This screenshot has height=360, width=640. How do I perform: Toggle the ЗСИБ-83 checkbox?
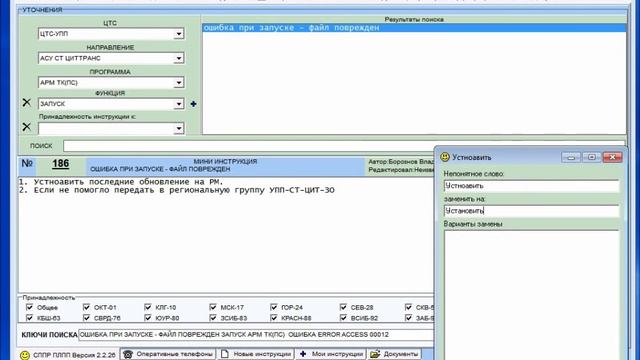point(213,318)
